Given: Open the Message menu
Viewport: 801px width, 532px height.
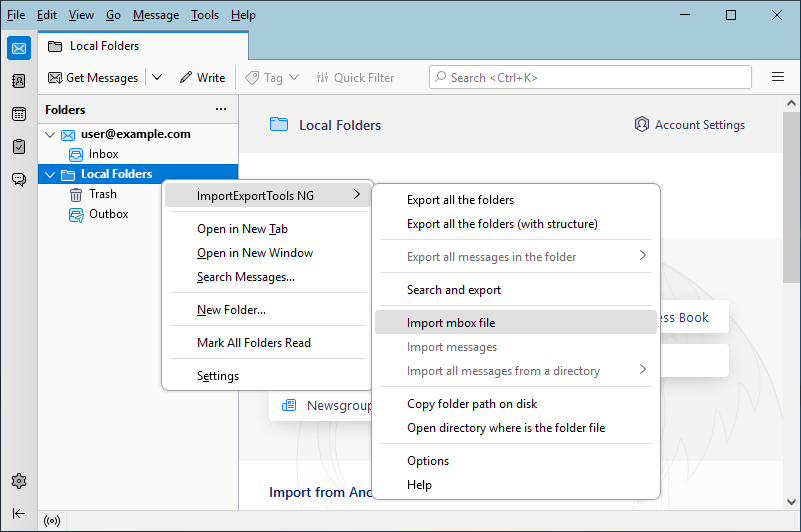Looking at the screenshot, I should coord(156,15).
